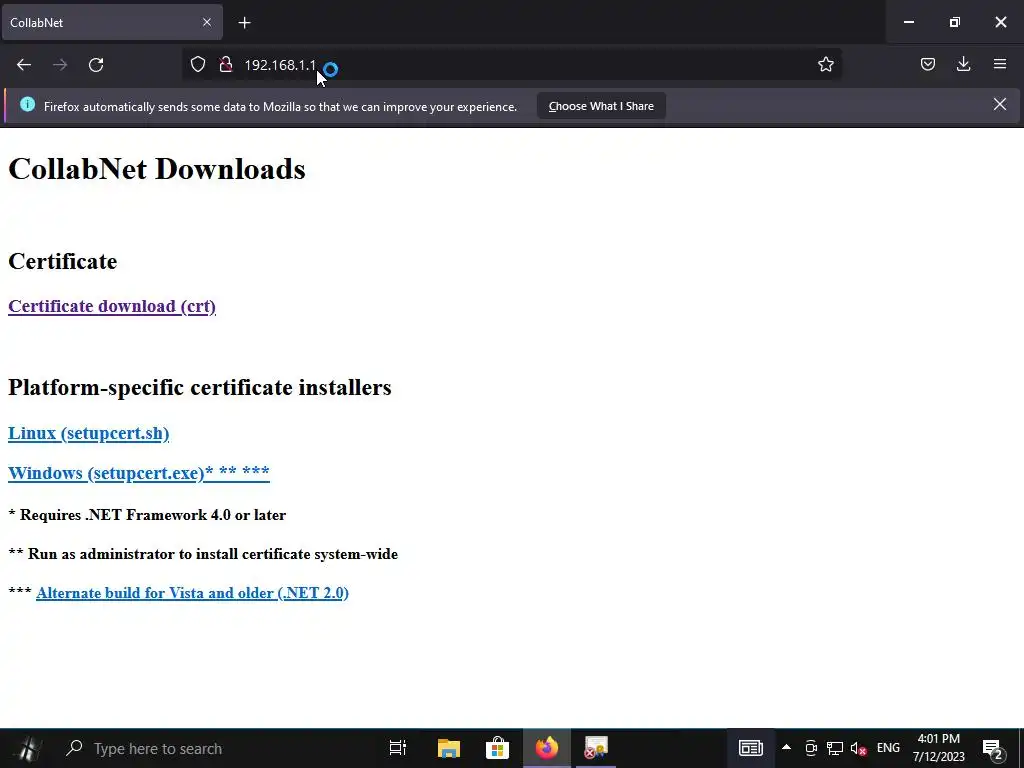Open the clock showing 4:01 PM

pos(938,748)
